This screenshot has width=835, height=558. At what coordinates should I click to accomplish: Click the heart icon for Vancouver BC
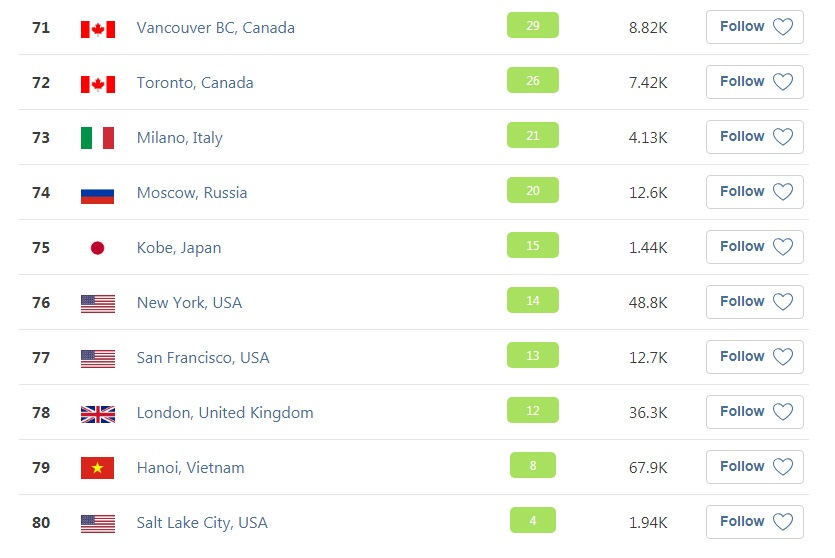tap(783, 27)
